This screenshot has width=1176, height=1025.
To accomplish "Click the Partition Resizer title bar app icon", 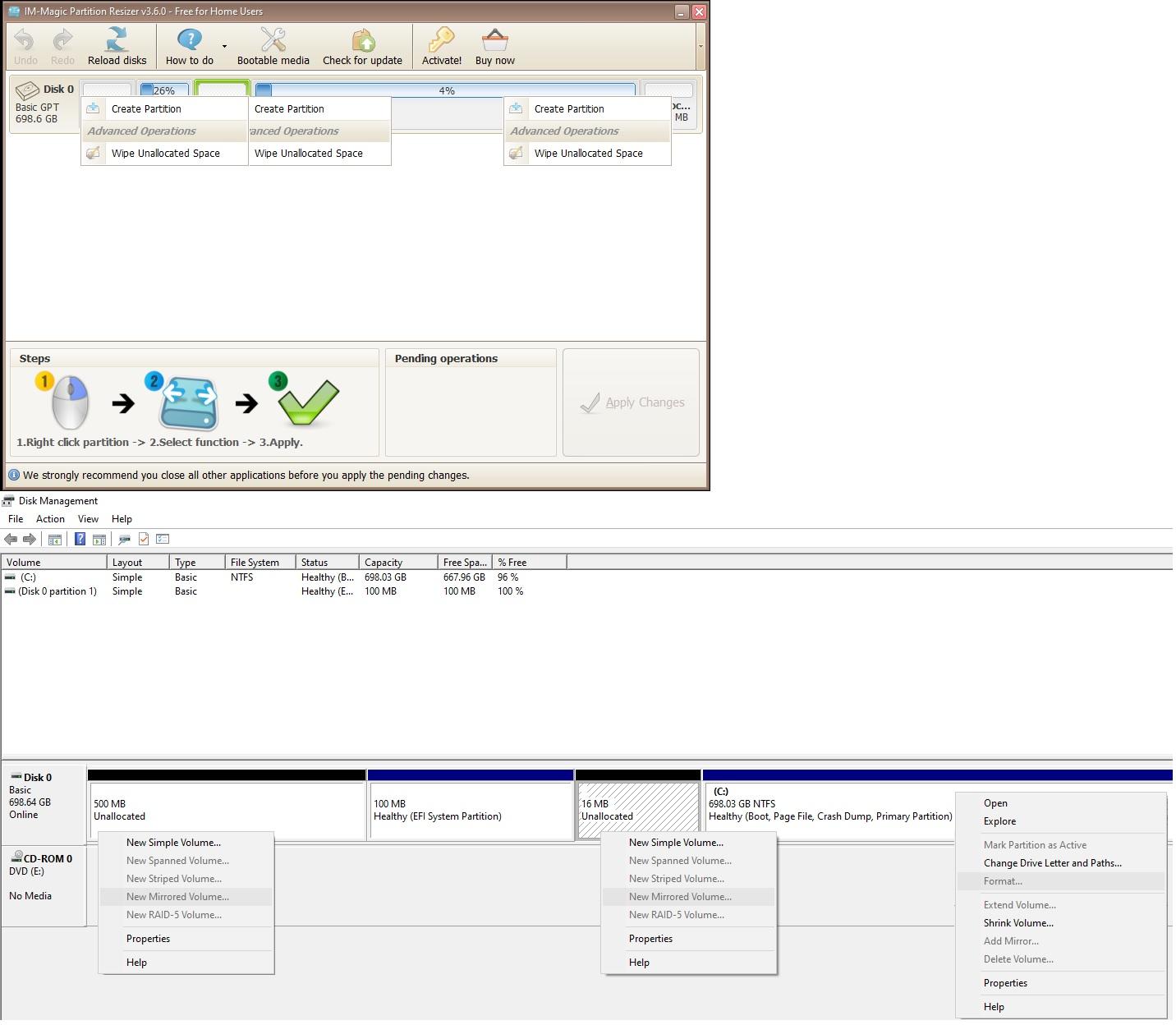I will pos(14,11).
